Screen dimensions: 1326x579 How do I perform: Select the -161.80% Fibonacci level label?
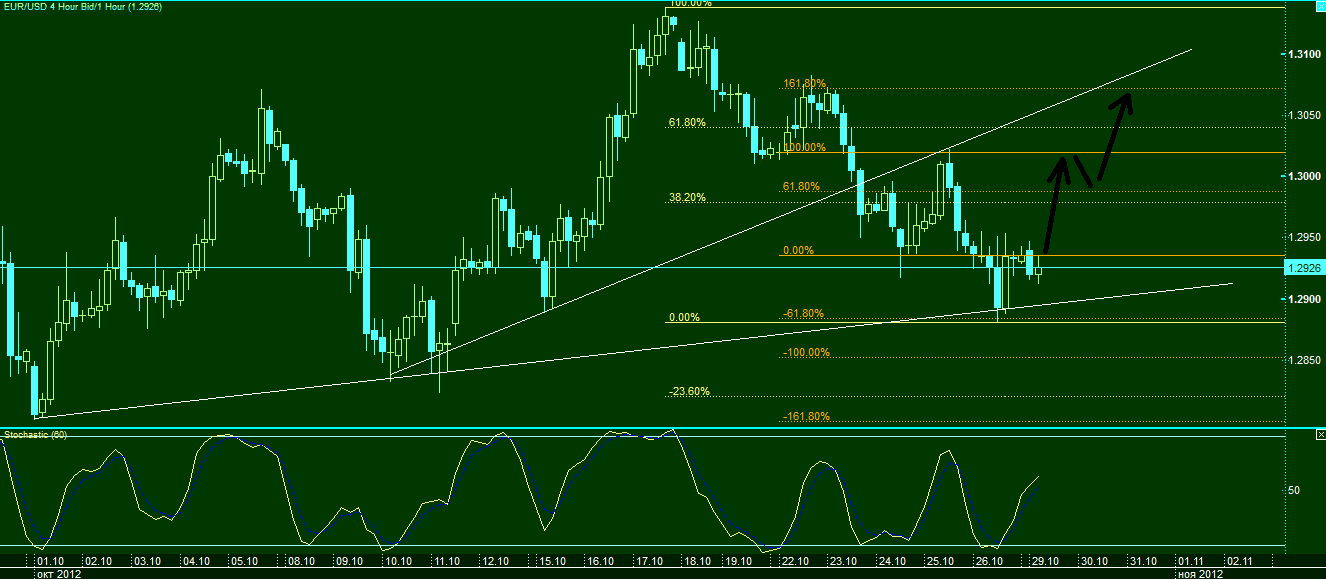806,416
